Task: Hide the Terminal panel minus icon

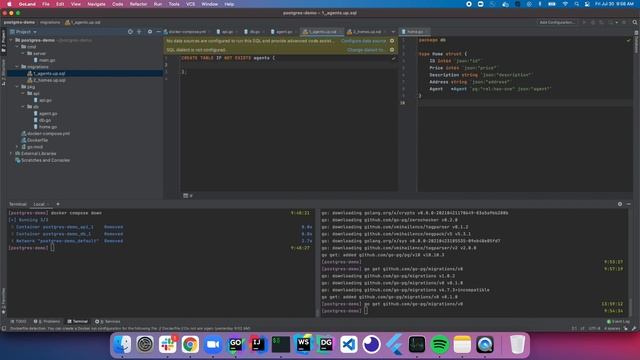Action: 629,204
